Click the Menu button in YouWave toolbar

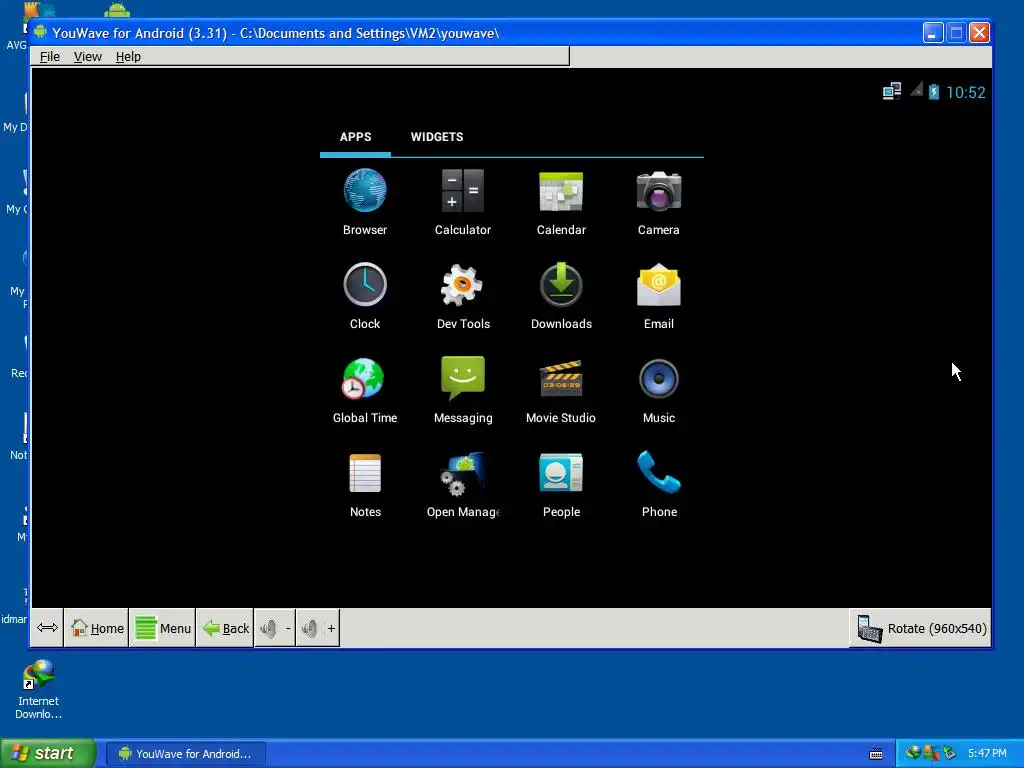coord(163,628)
